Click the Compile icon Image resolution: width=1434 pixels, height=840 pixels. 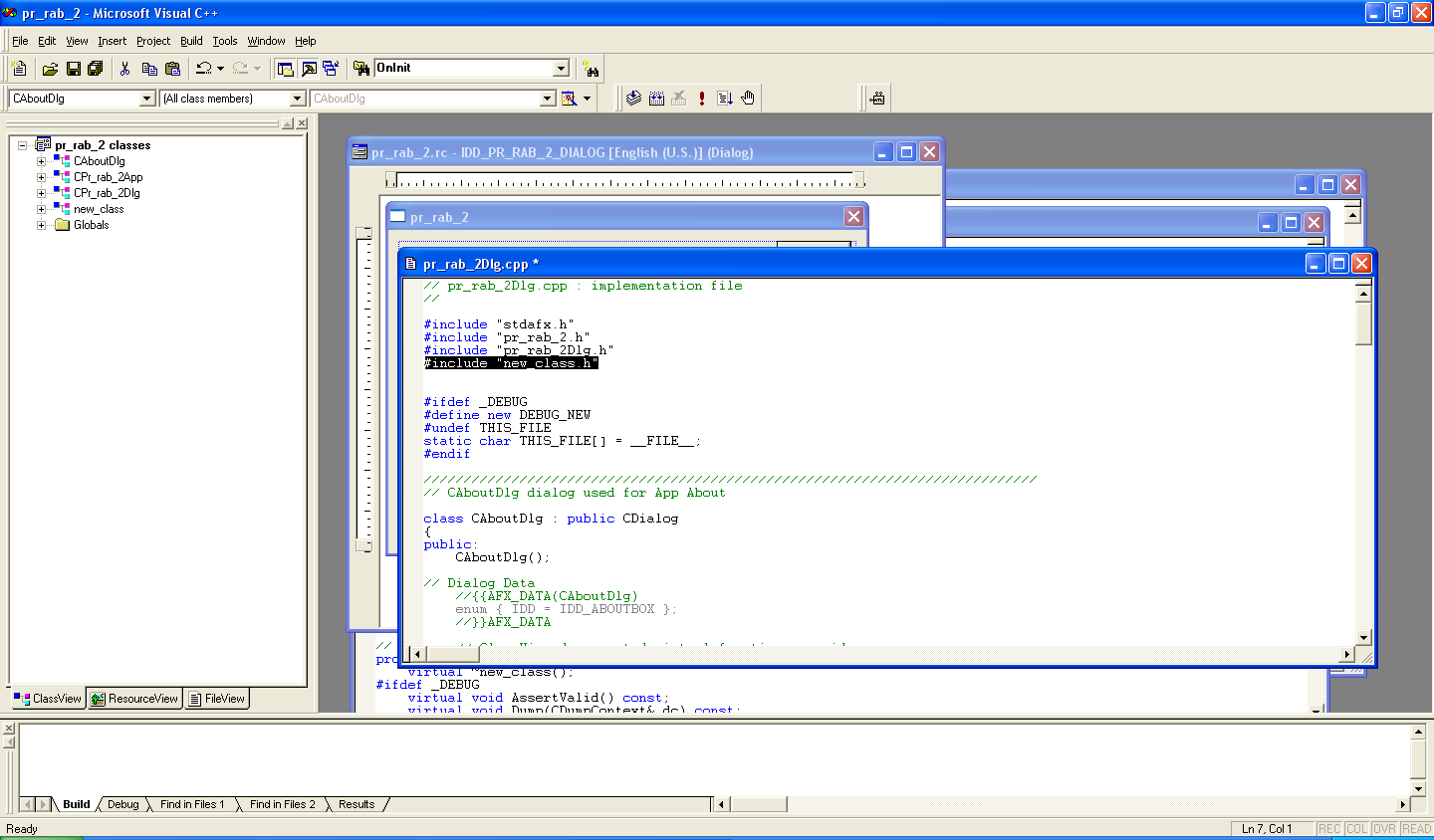click(633, 99)
